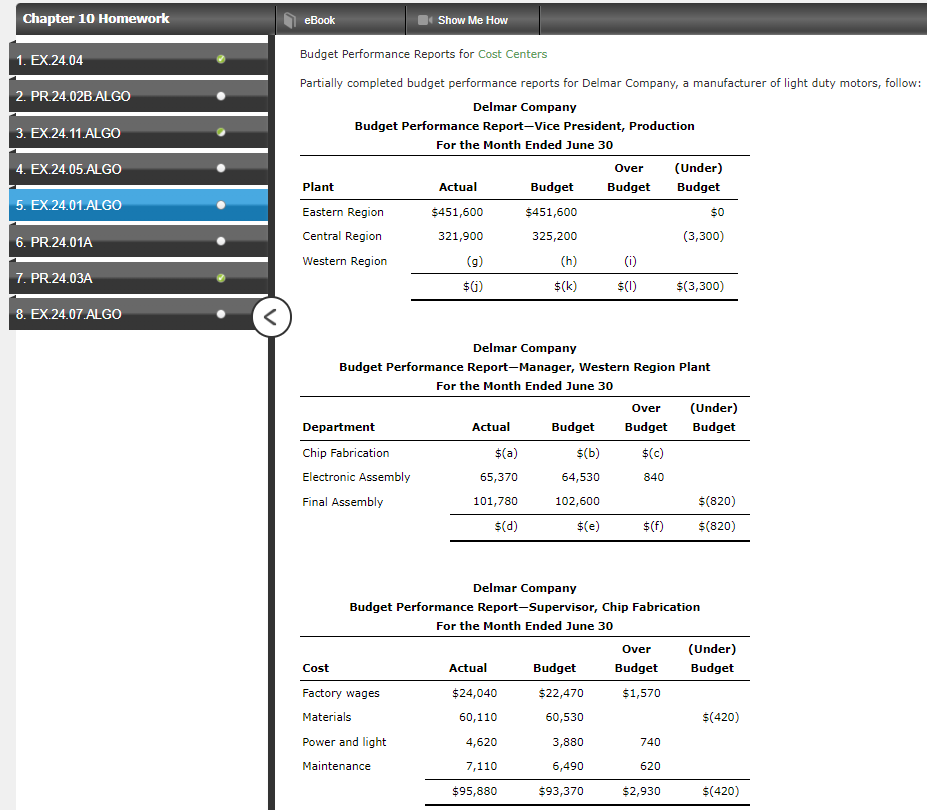The width and height of the screenshot is (927, 810).
Task: Collapse the question list panel
Action: tap(271, 317)
